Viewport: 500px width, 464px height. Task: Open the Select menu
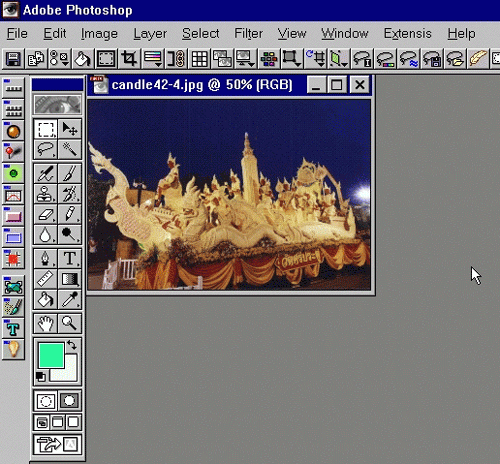point(201,34)
